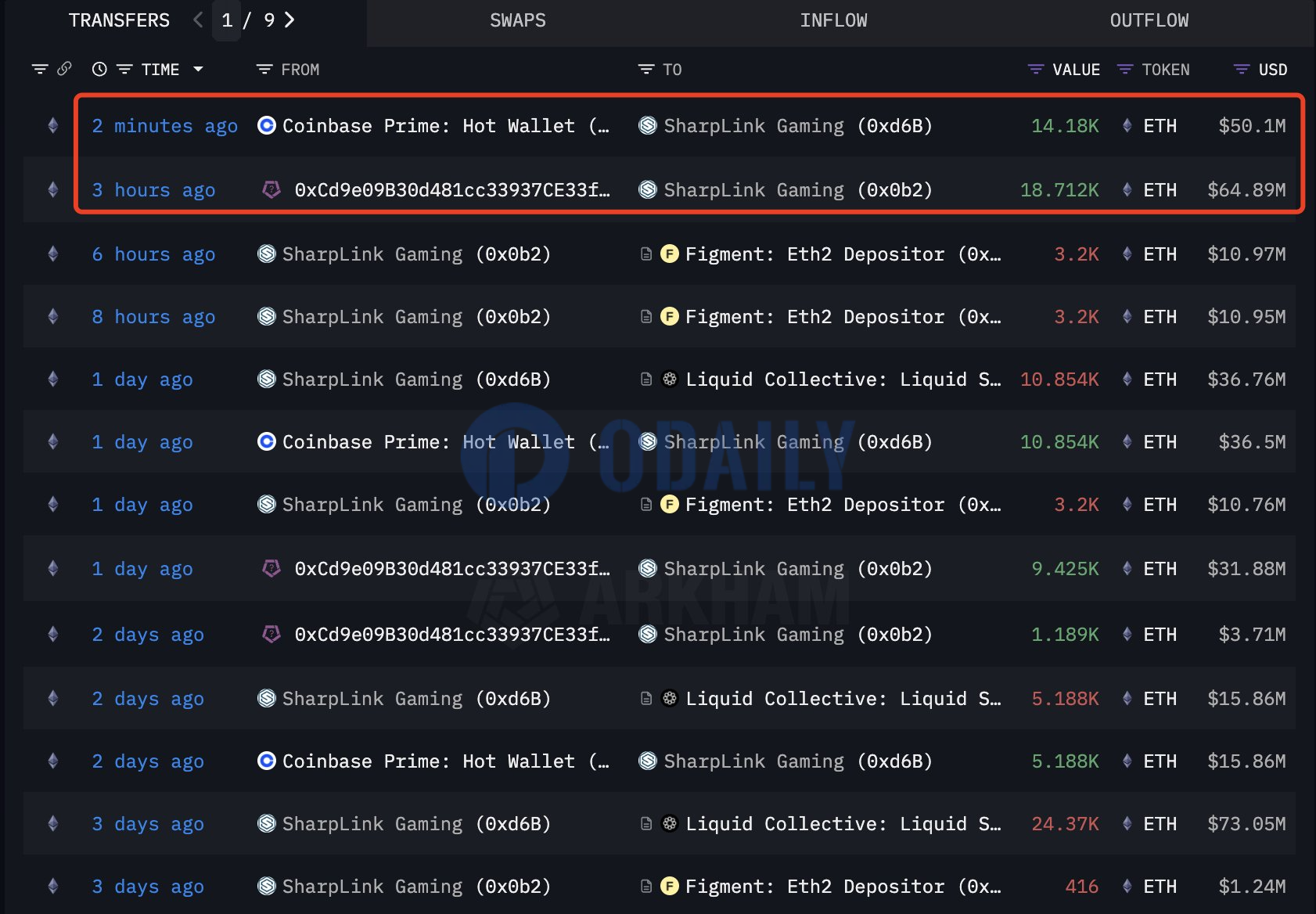Image resolution: width=1316 pixels, height=914 pixels.
Task: Click Figment icon in $10.76M row
Action: point(670,504)
